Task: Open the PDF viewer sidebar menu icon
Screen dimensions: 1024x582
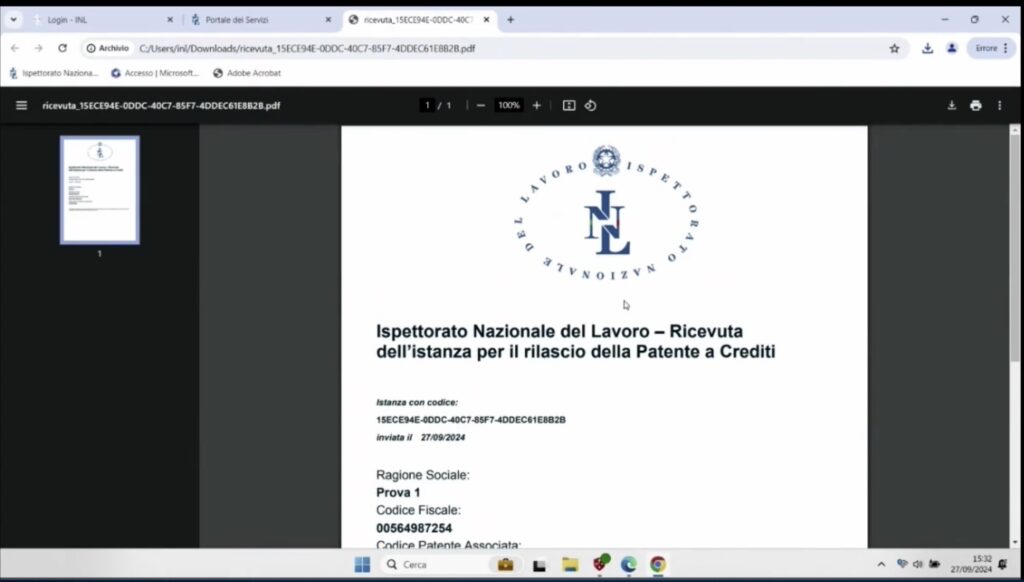Action: click(x=22, y=105)
